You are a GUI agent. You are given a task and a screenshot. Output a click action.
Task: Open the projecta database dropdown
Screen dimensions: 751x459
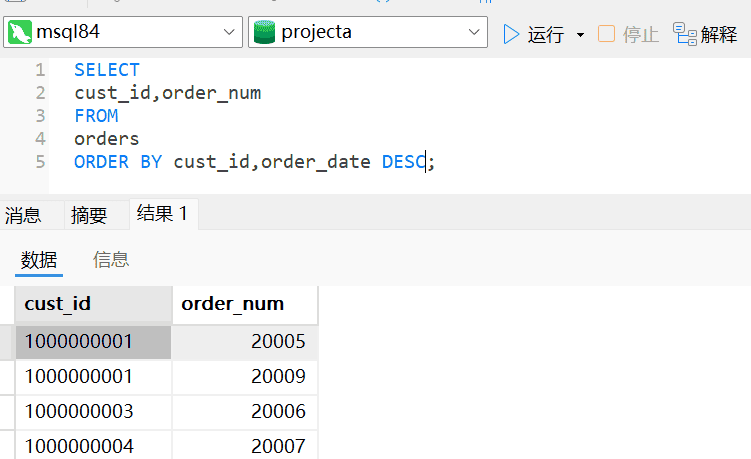pyautogui.click(x=474, y=32)
